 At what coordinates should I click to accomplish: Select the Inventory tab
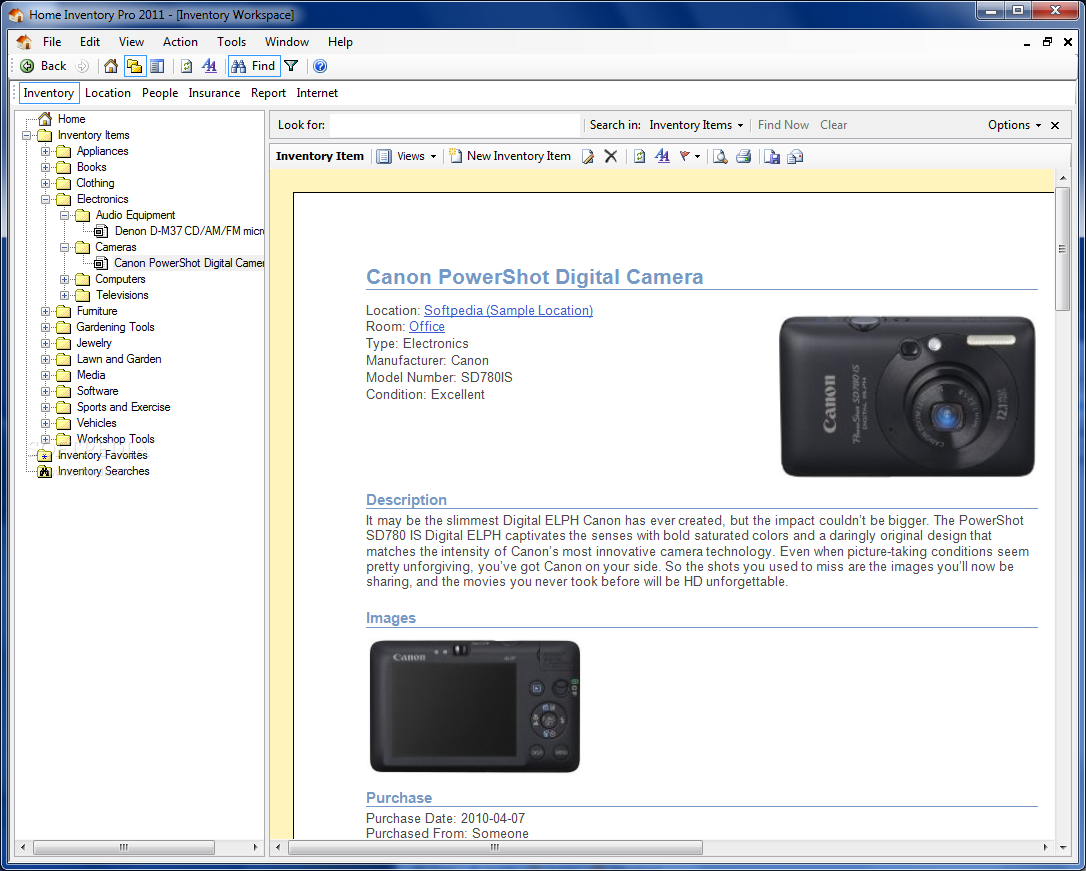tap(48, 93)
